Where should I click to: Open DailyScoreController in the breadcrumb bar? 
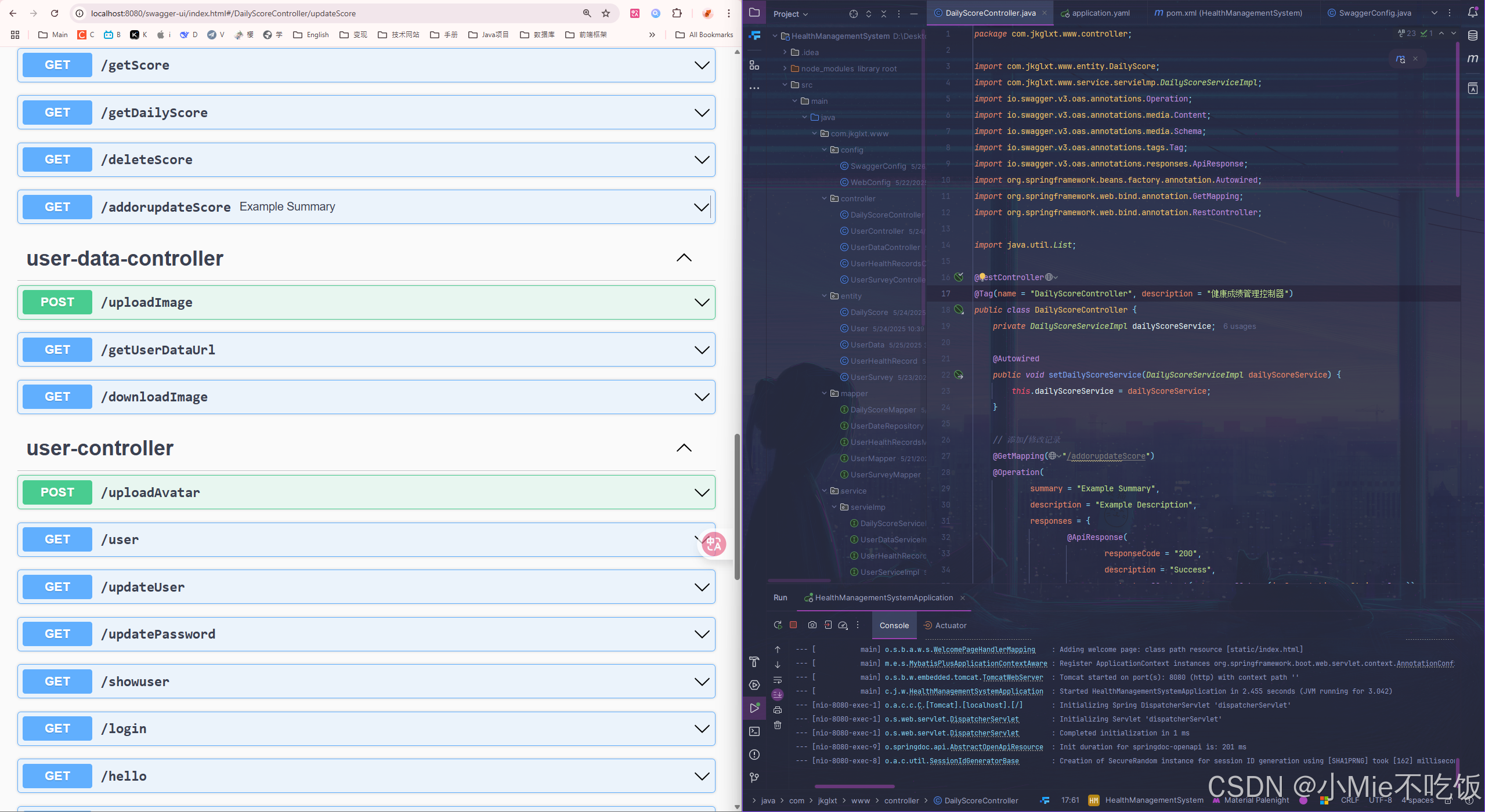pyautogui.click(x=981, y=800)
